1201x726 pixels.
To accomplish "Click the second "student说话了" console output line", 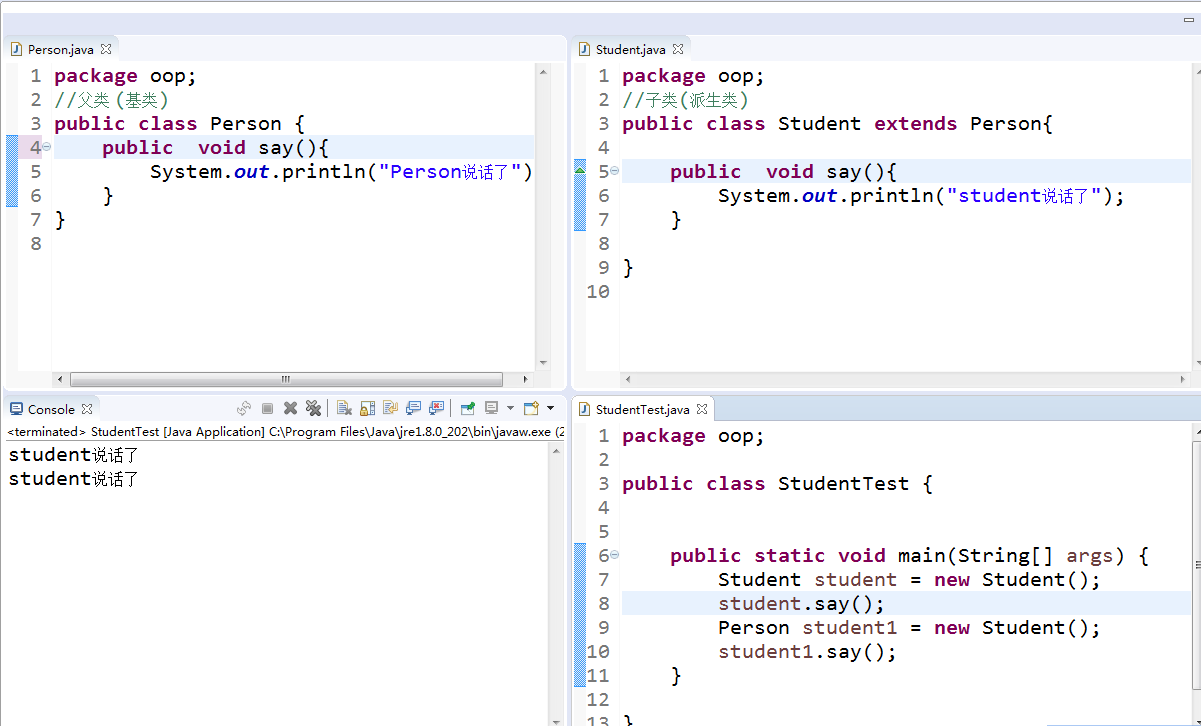I will (x=73, y=479).
